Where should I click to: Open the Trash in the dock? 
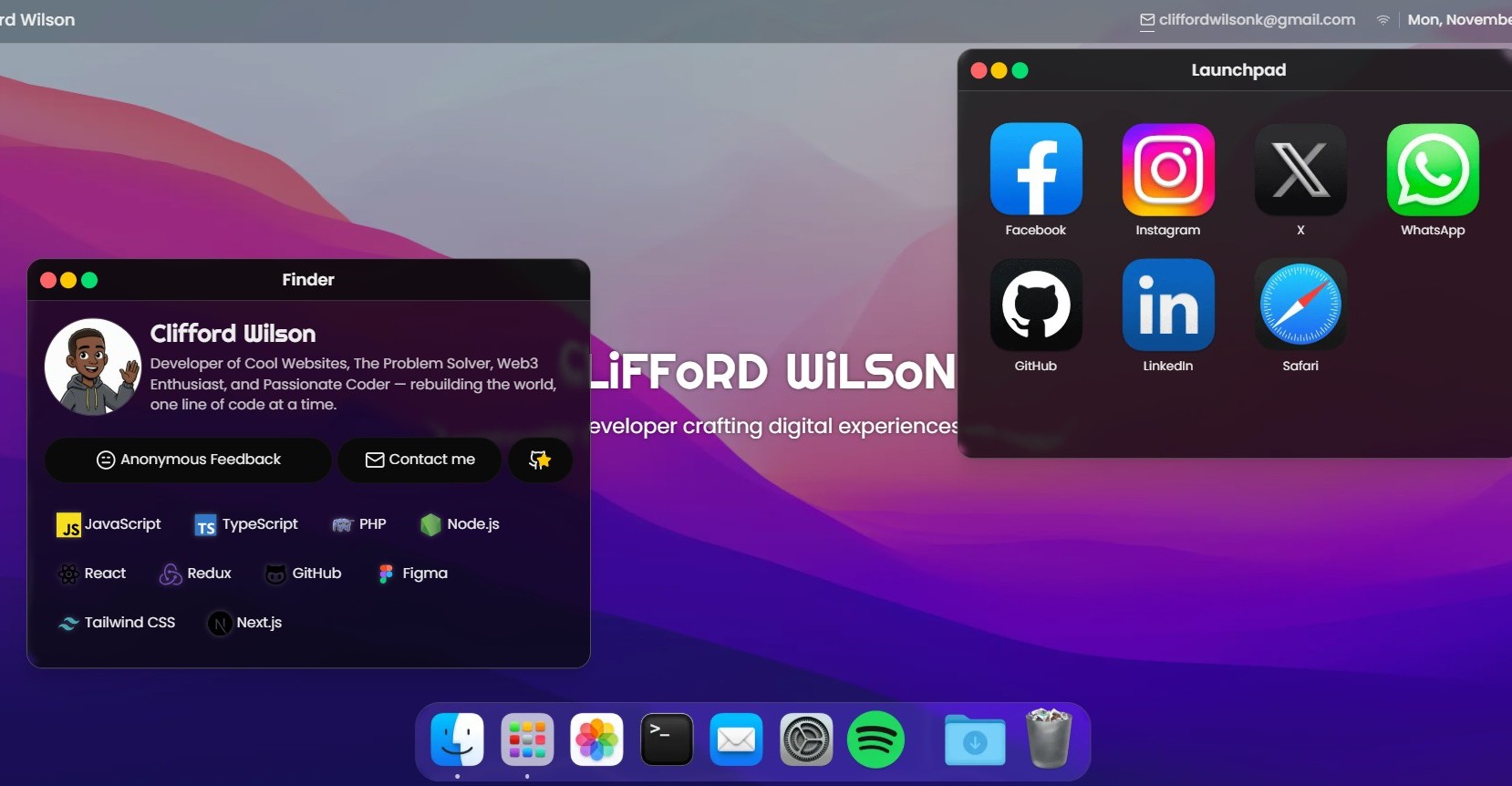pos(1048,739)
